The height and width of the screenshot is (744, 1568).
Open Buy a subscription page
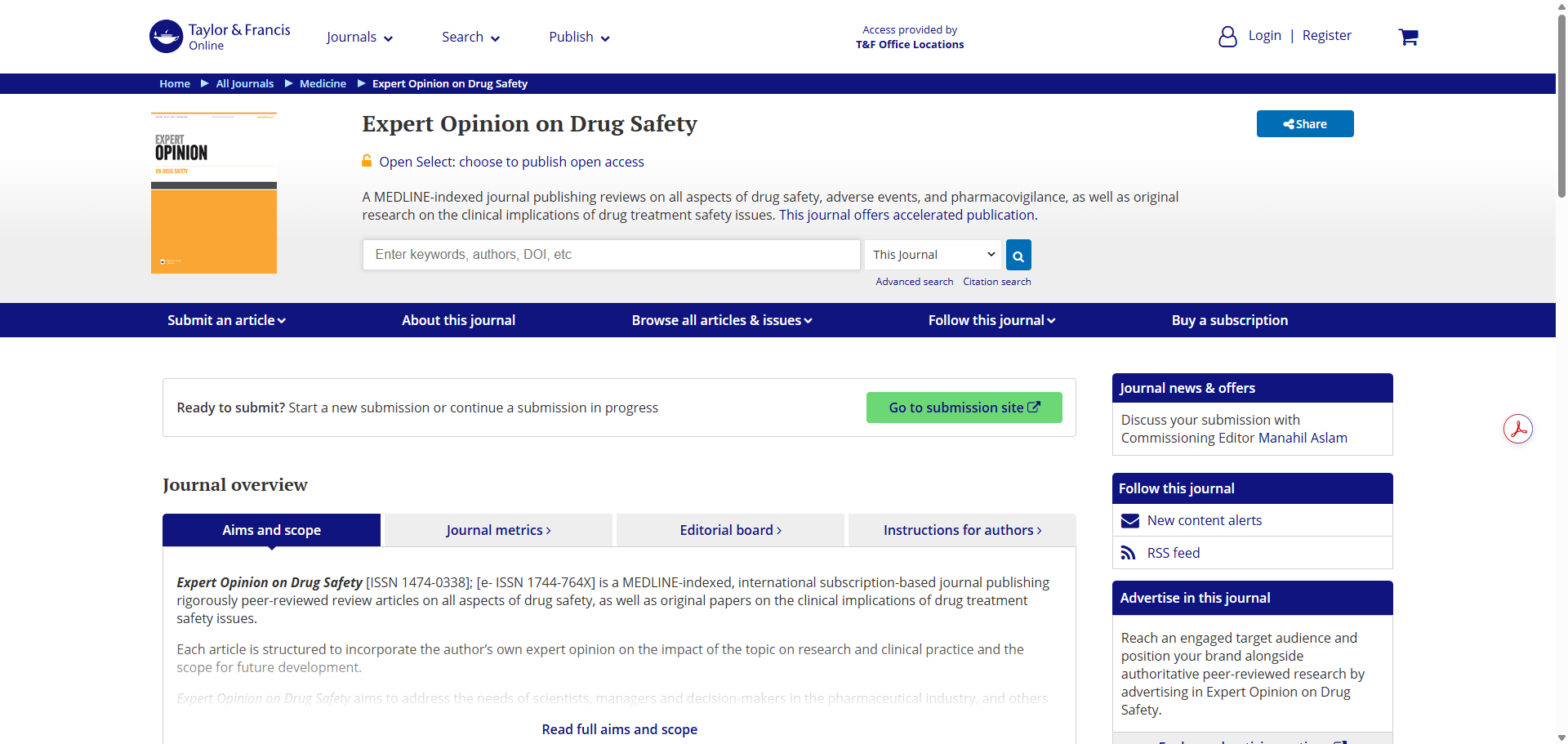tap(1230, 320)
